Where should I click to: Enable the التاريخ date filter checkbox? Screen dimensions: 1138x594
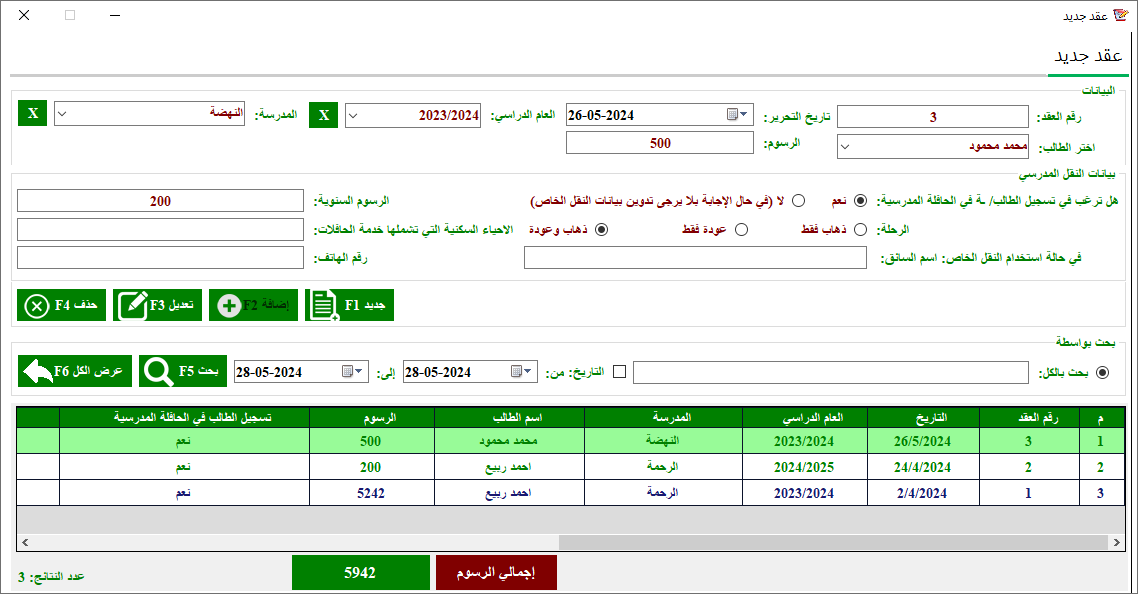pyautogui.click(x=620, y=372)
